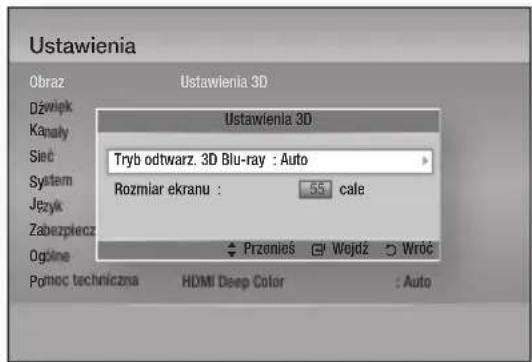Image resolution: width=532 pixels, height=362 pixels.
Task: Select the Obraz menu item
Action: [x=47, y=82]
